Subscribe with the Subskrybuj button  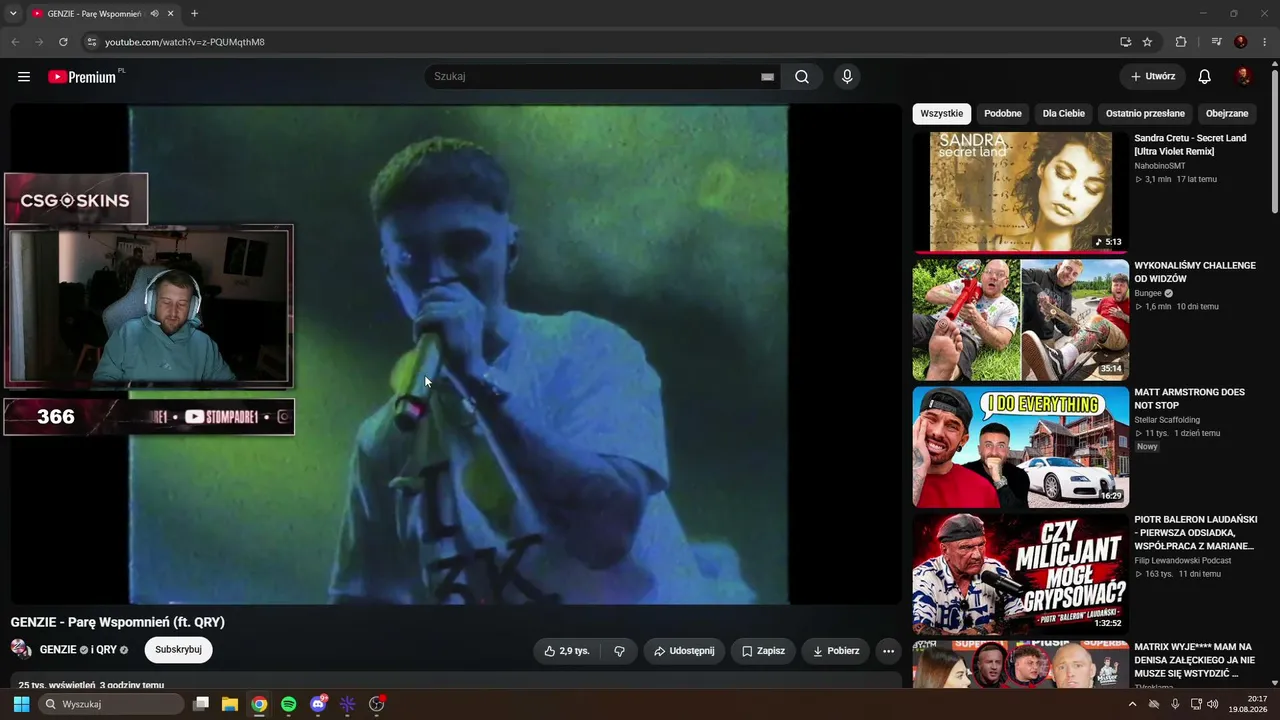(x=178, y=650)
